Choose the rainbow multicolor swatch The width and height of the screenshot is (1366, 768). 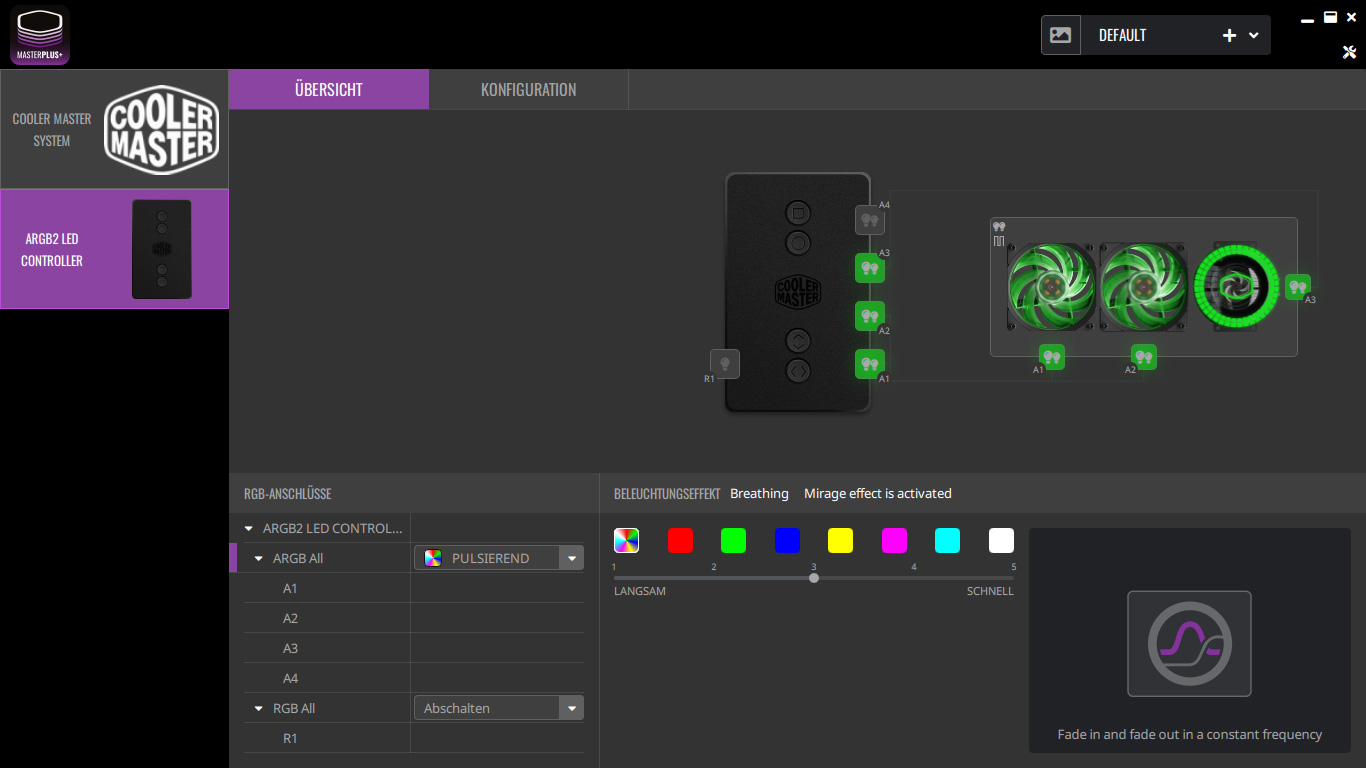[626, 541]
